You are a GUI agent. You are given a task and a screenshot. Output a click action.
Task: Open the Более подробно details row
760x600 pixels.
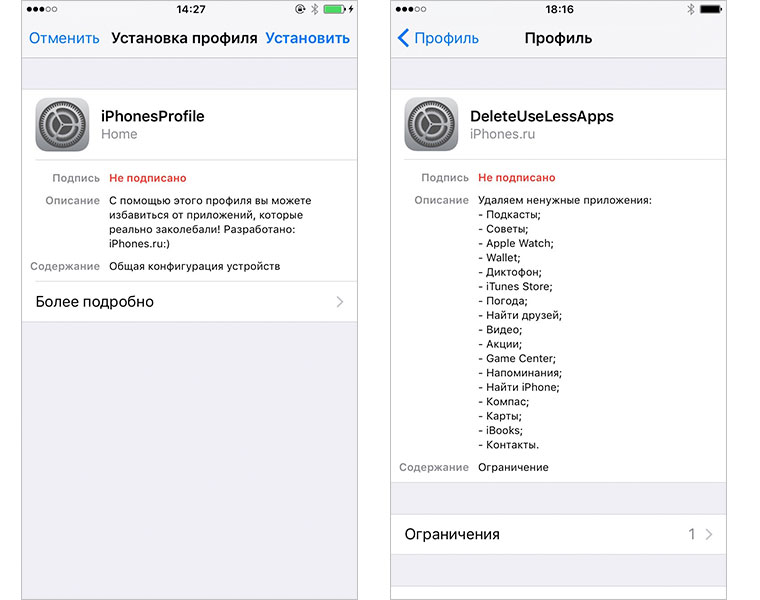pos(190,302)
